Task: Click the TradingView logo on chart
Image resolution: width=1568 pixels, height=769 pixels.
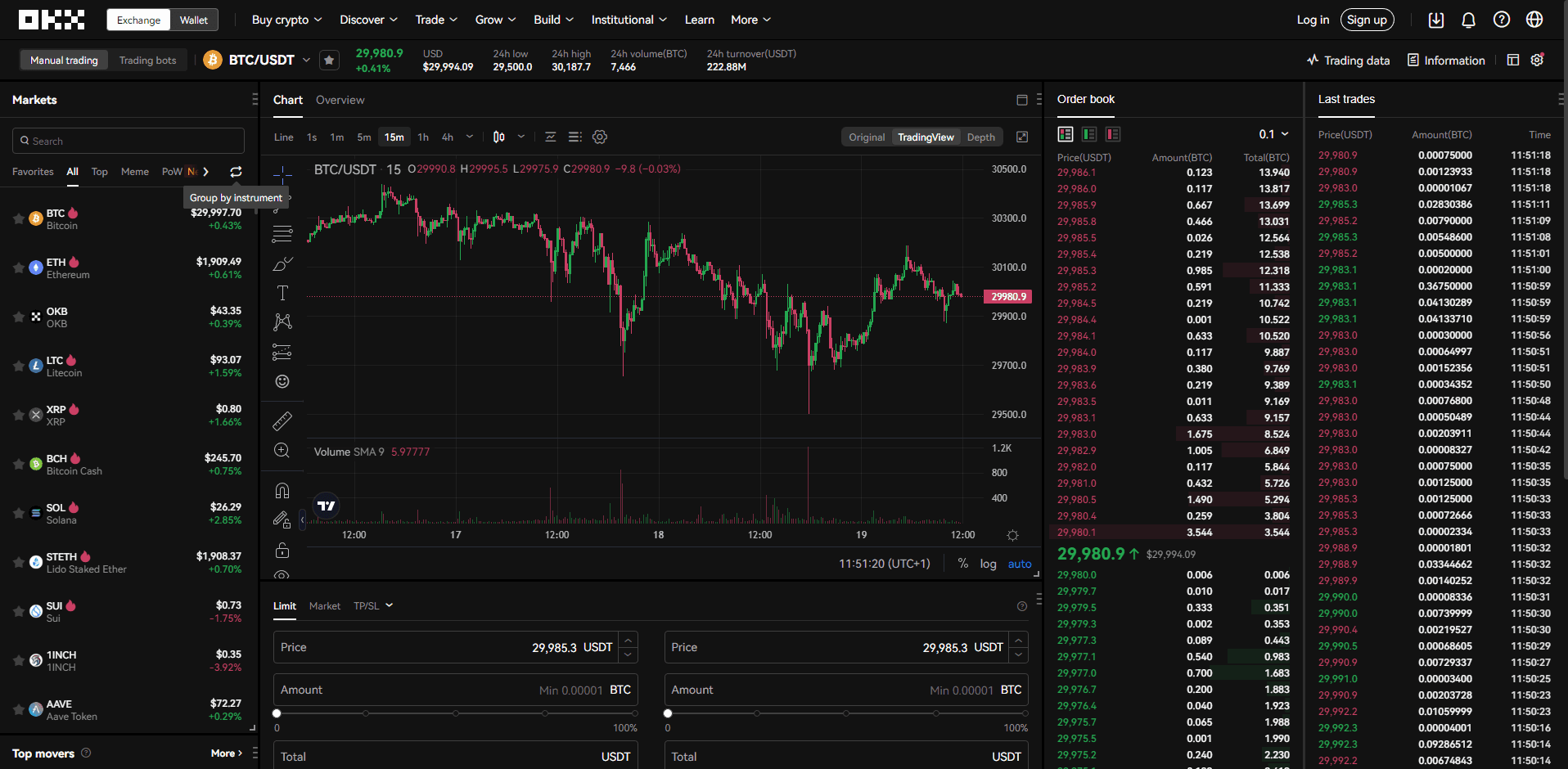Action: (x=327, y=506)
